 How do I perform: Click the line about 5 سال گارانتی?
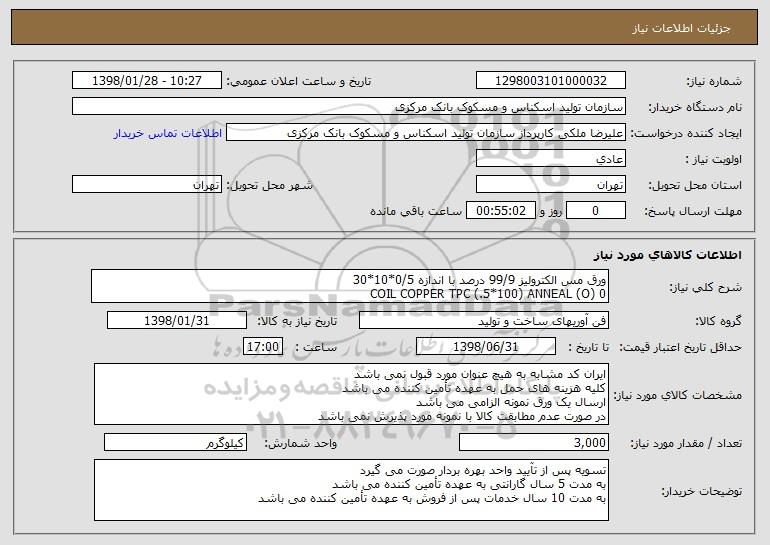[469, 484]
